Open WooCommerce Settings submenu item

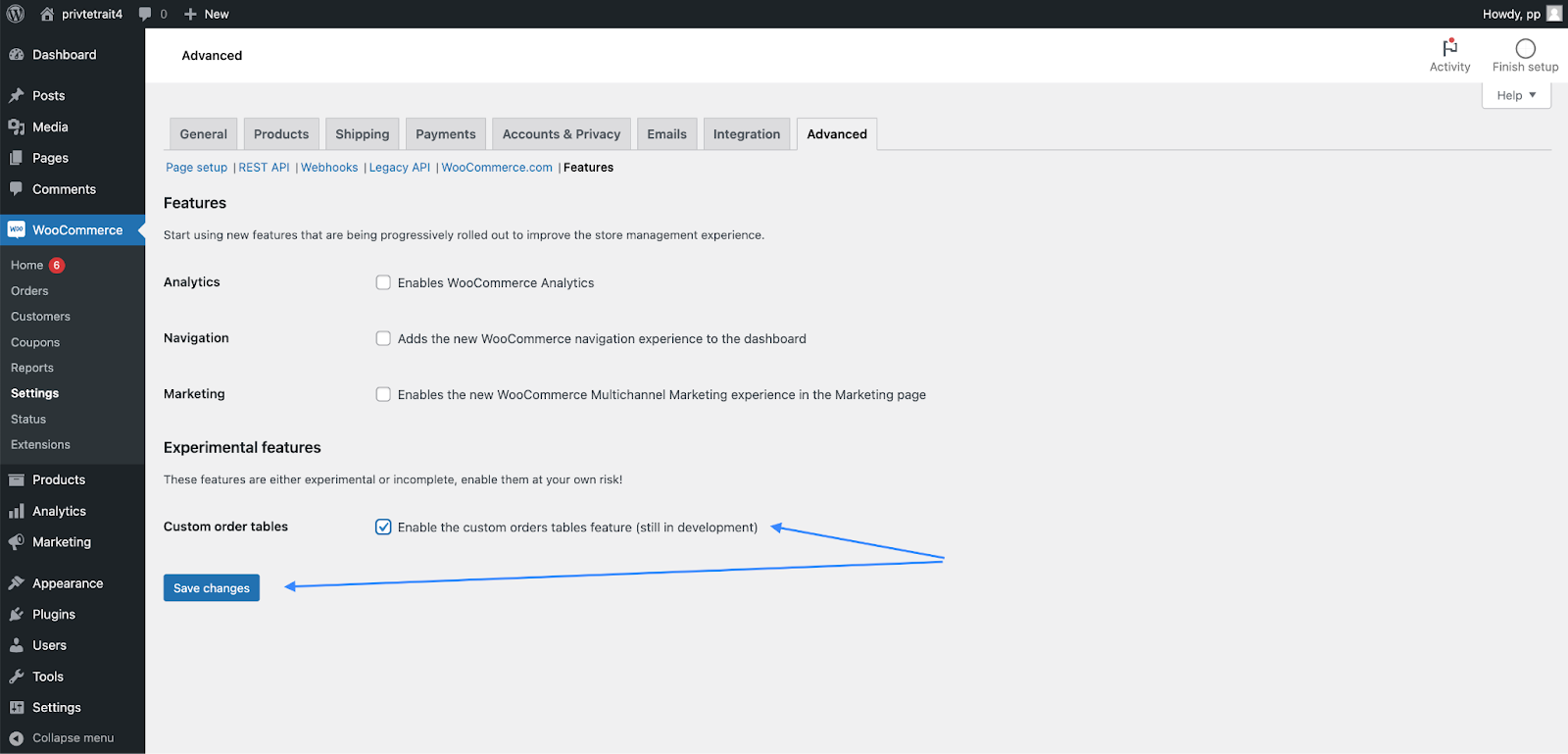coord(34,393)
